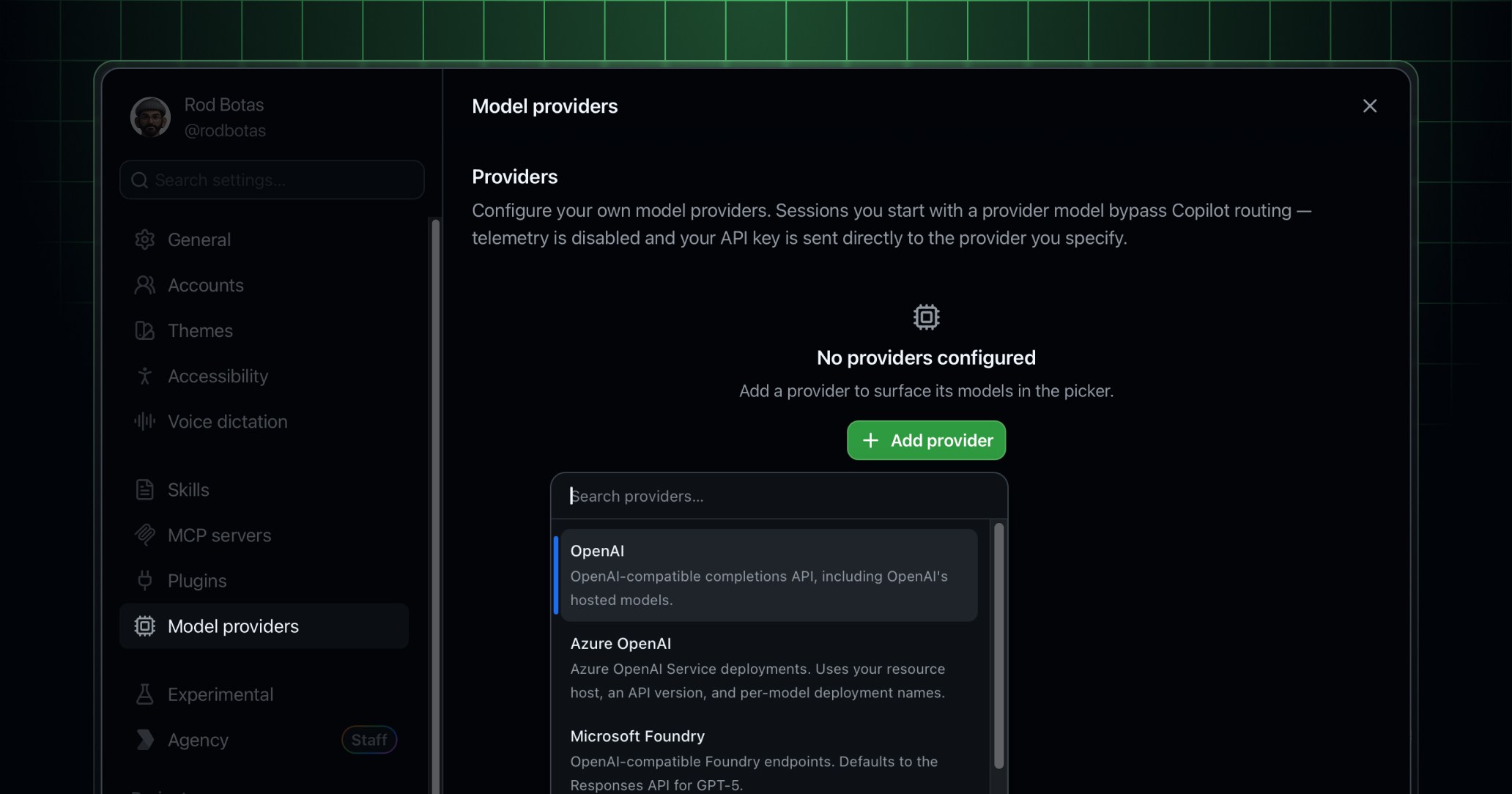
Task: Click 'Add a provider to surface its models' text
Action: [926, 391]
